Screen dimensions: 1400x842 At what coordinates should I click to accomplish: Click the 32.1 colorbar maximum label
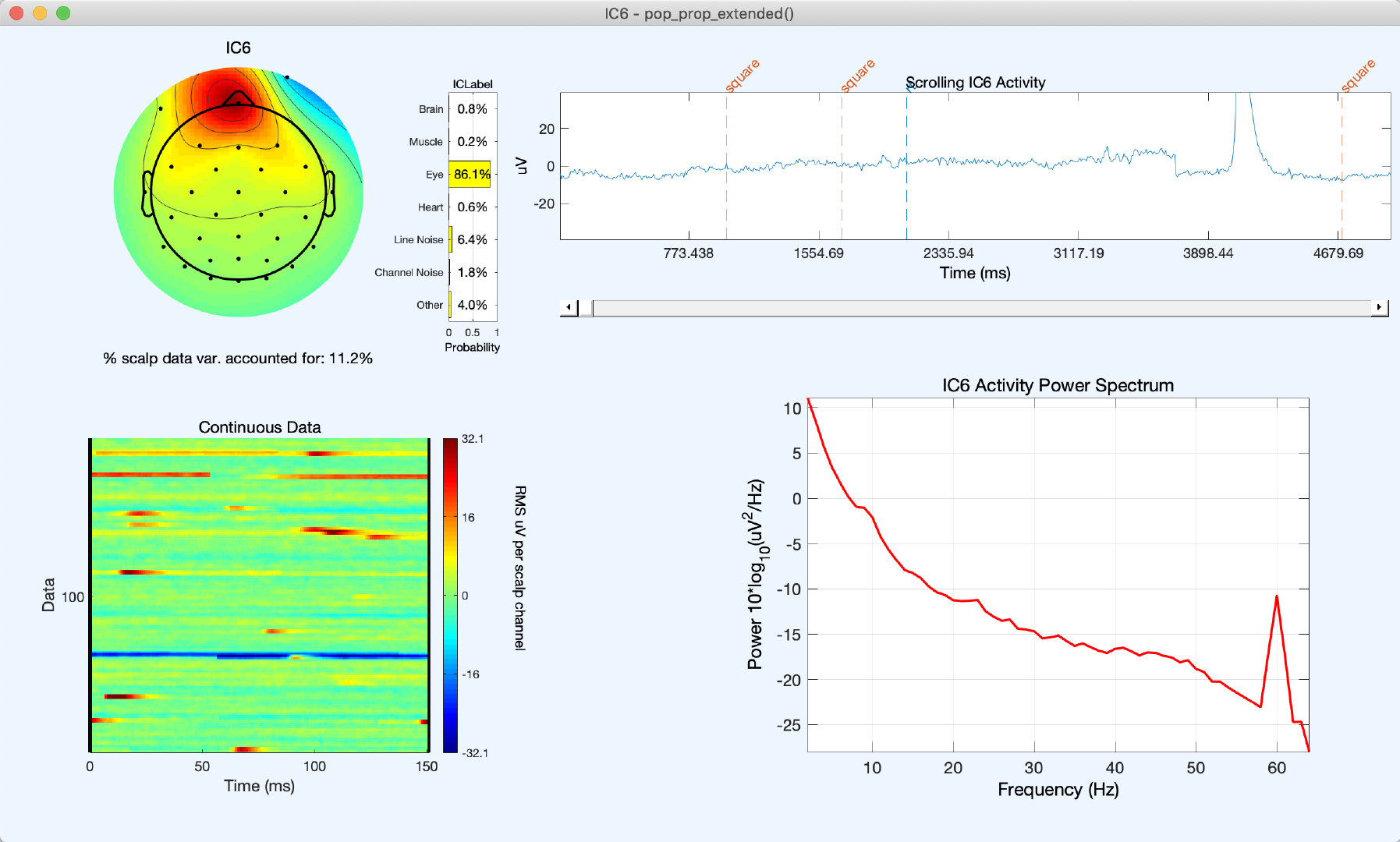pos(473,439)
